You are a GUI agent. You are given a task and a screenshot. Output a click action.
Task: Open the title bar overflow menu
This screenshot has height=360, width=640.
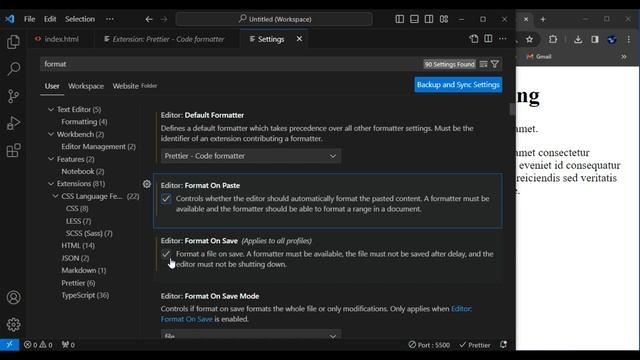(x=110, y=19)
